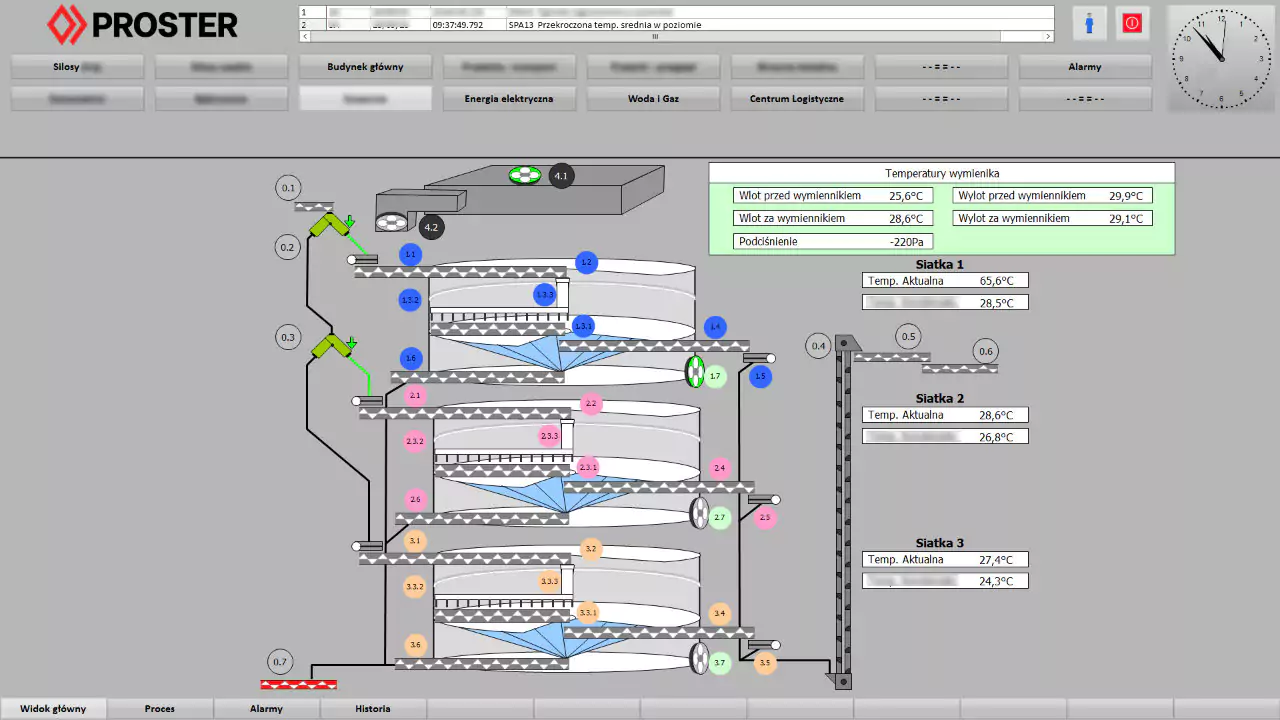1280x720 pixels.
Task: Click the bucket elevator at marker 0.4
Action: 844,510
